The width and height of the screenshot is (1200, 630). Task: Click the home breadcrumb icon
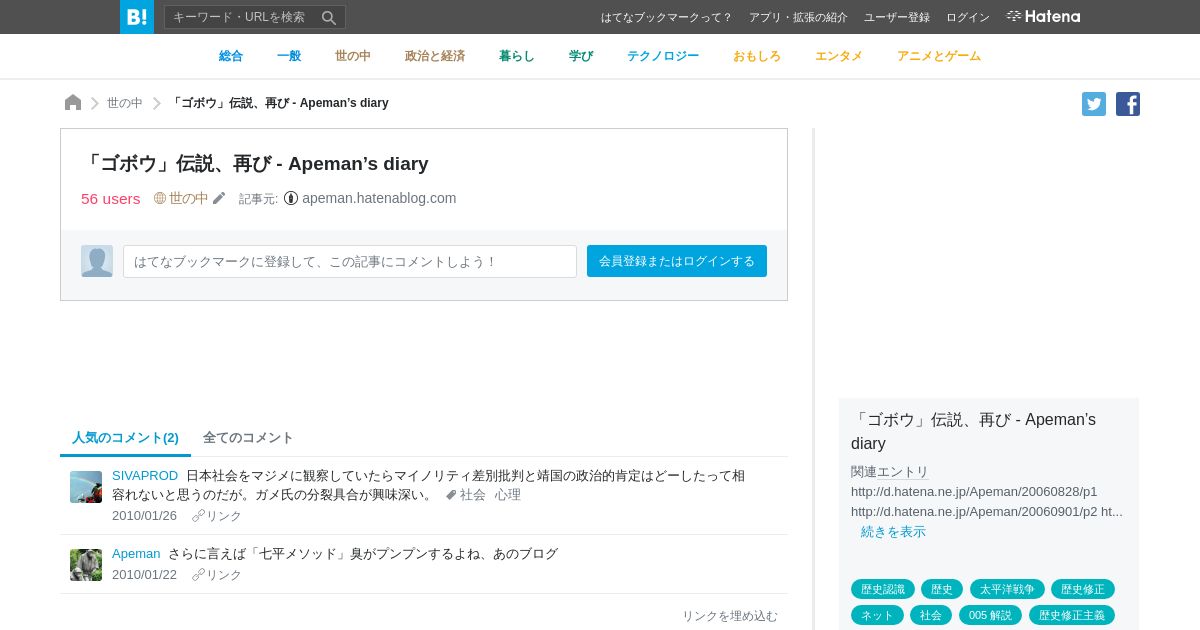click(73, 103)
